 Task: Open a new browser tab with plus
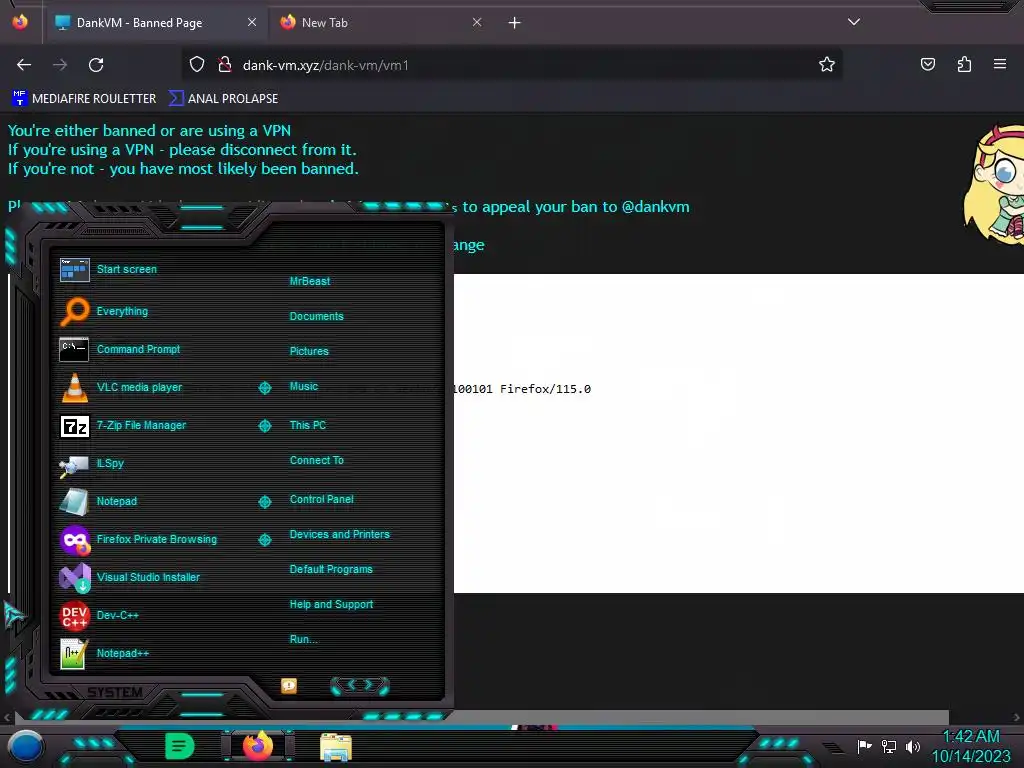coord(515,23)
